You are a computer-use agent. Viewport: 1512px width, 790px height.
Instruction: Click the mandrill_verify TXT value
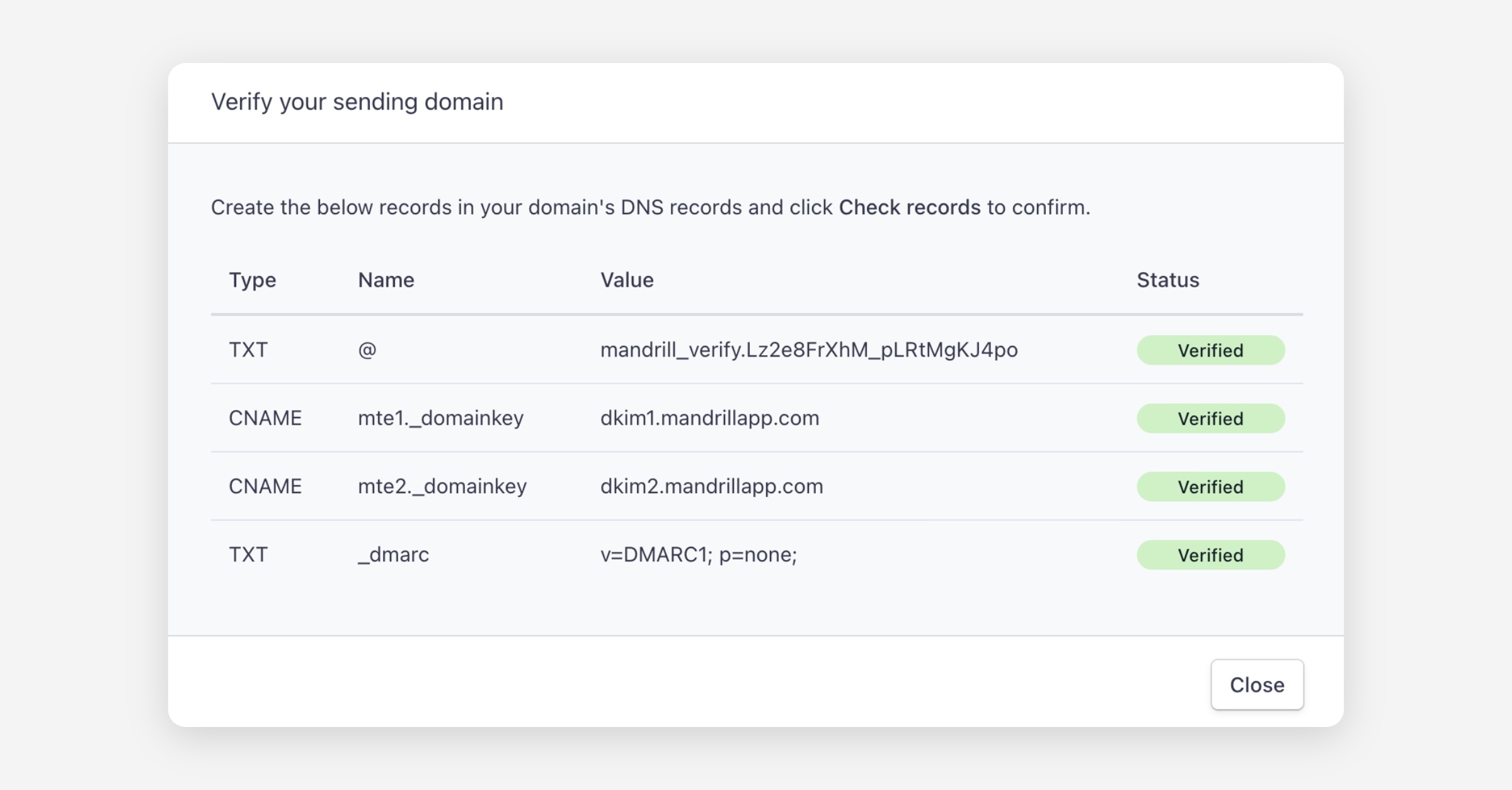click(808, 350)
